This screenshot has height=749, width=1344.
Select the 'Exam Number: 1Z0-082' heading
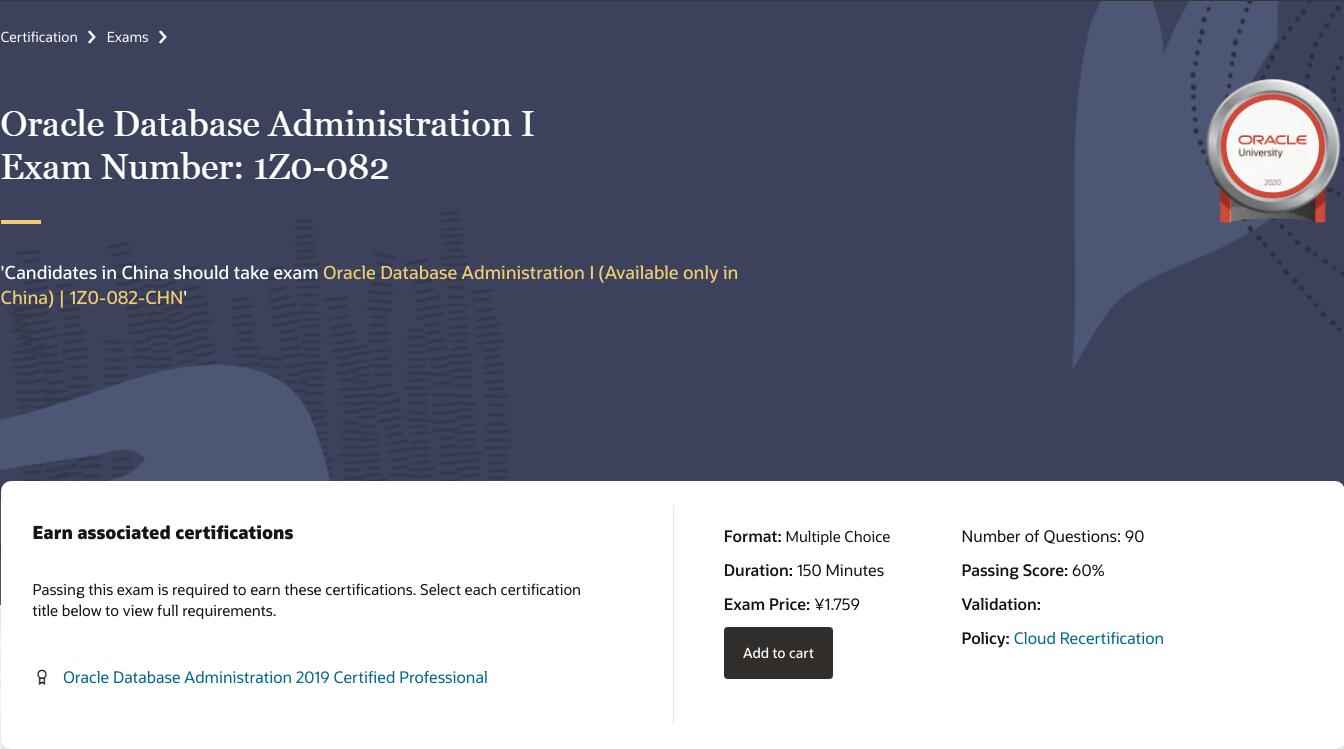195,167
